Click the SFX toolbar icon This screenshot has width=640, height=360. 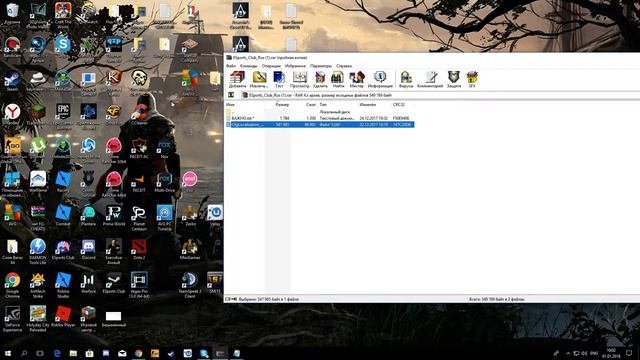pos(472,79)
